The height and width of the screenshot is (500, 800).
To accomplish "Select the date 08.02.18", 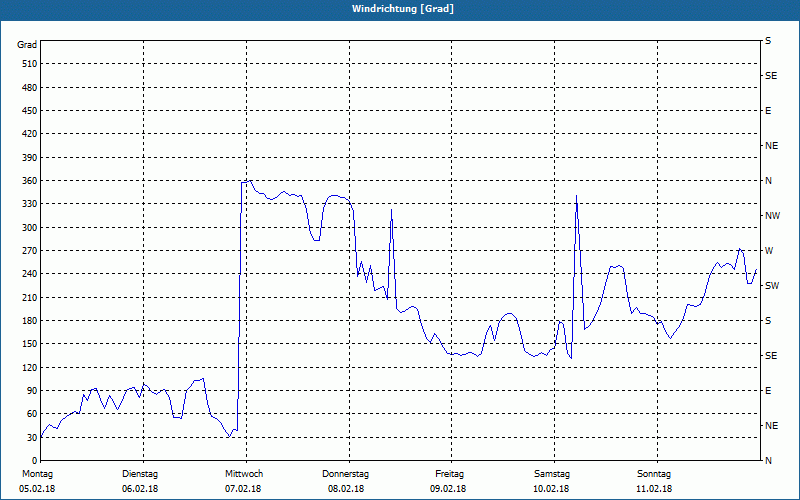I will tap(346, 489).
